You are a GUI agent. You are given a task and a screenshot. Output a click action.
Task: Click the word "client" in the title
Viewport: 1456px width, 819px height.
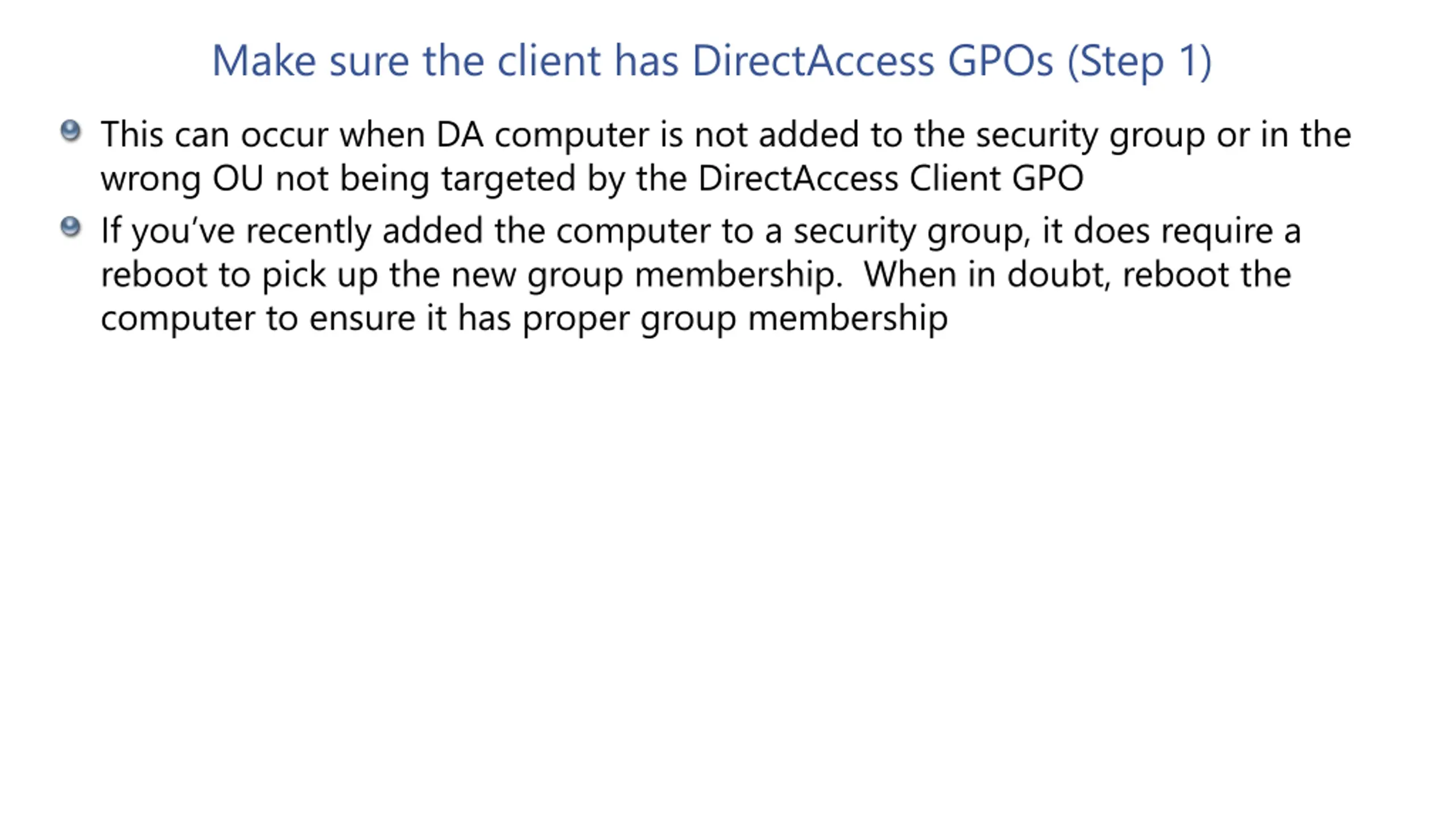[x=549, y=60]
